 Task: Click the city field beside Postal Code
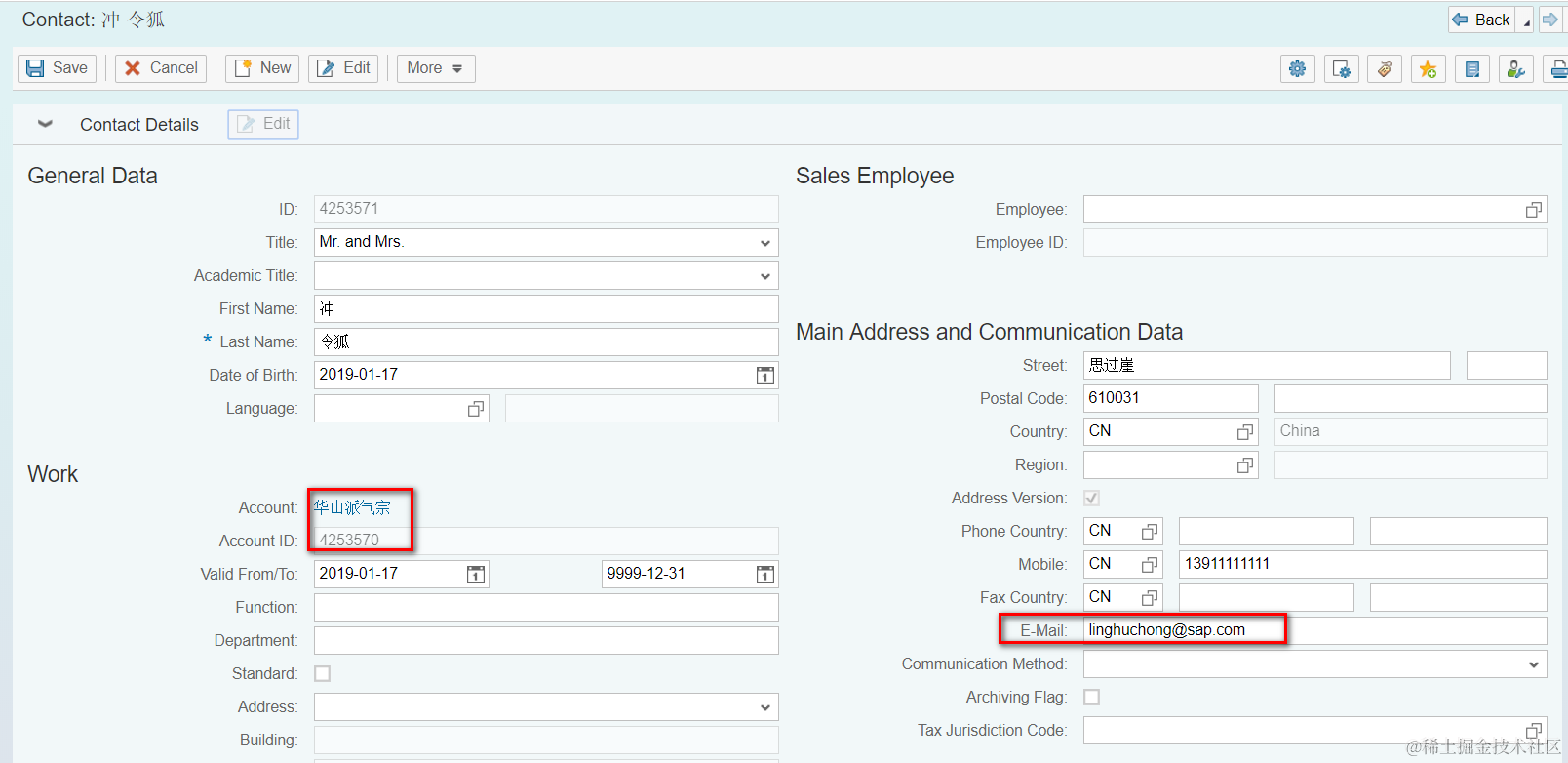point(1411,399)
